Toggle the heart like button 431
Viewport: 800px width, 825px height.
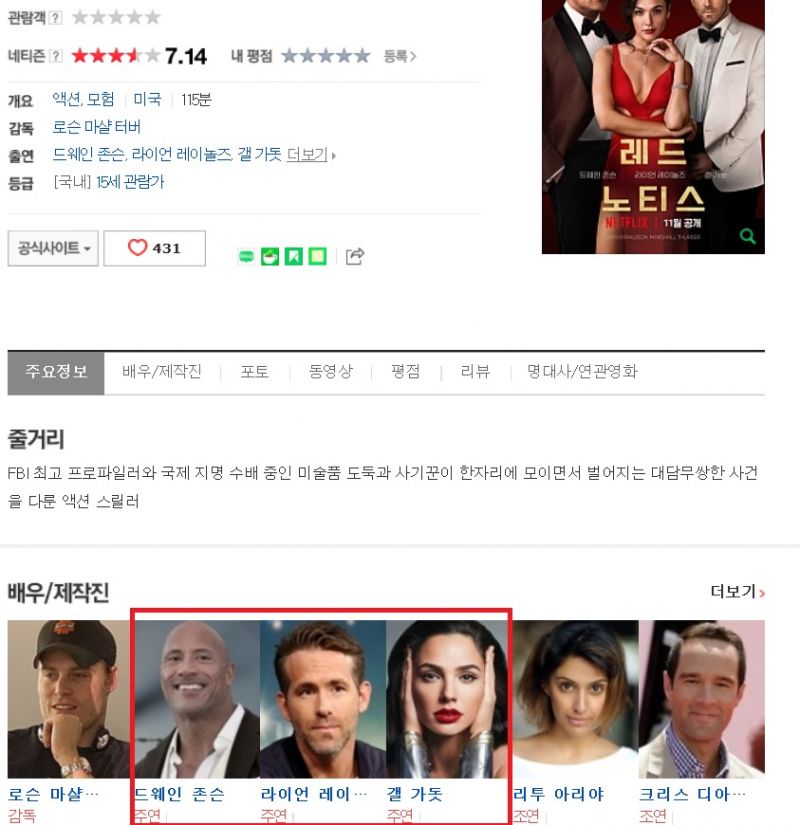click(x=154, y=248)
